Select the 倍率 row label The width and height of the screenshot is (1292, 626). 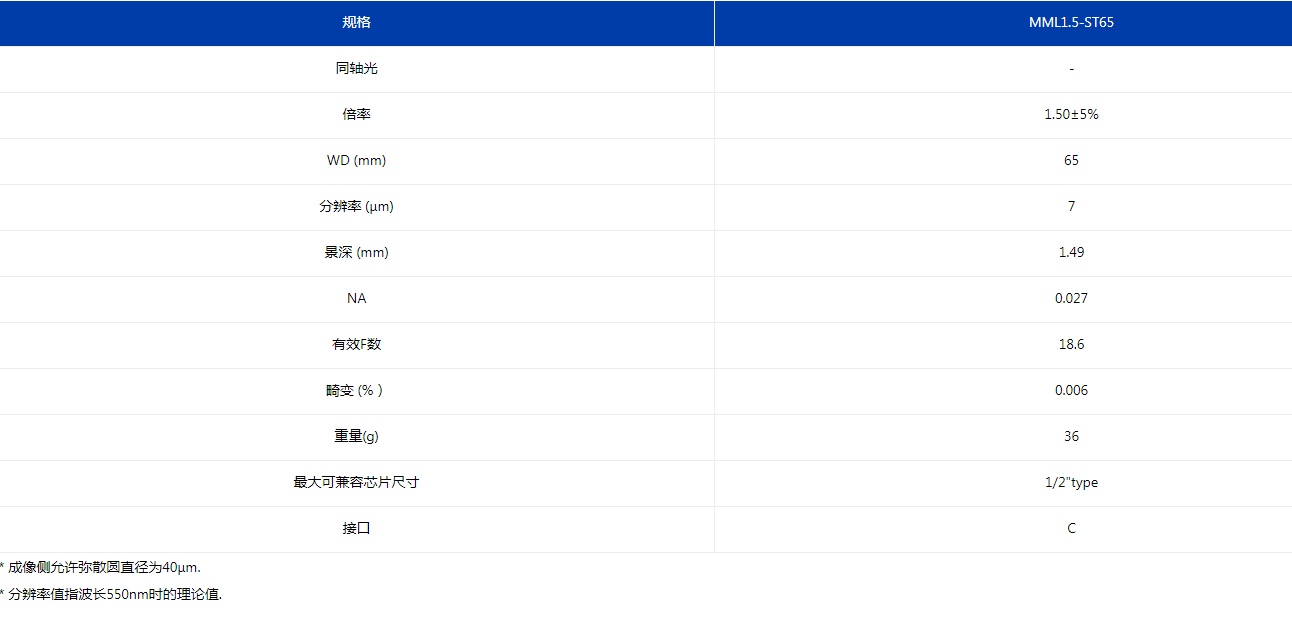tap(357, 115)
